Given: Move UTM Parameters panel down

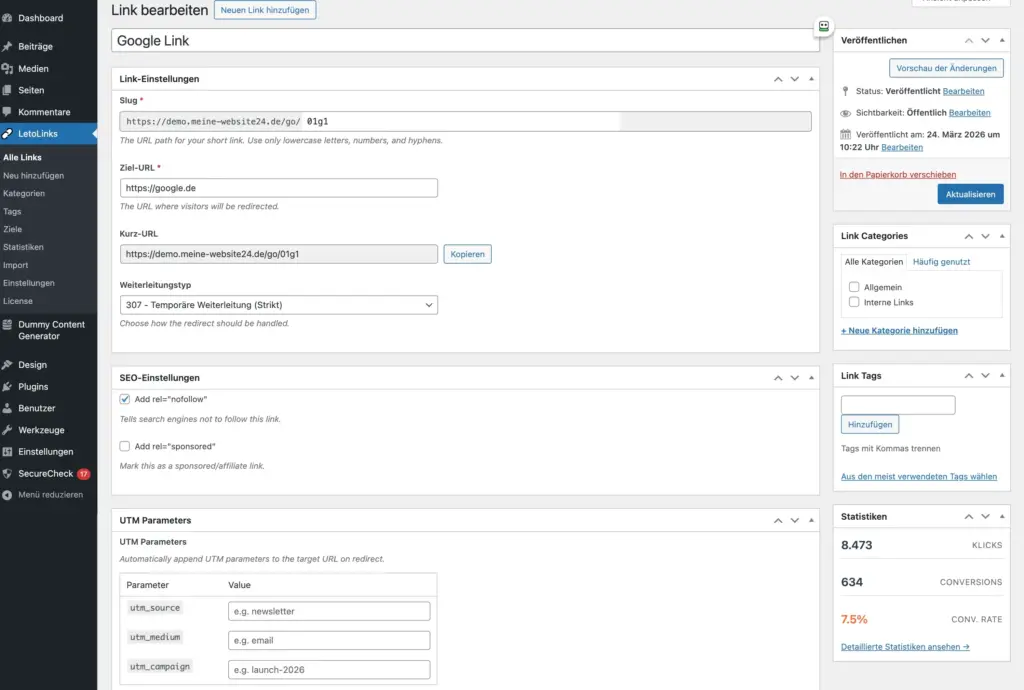Looking at the screenshot, I should pos(795,520).
